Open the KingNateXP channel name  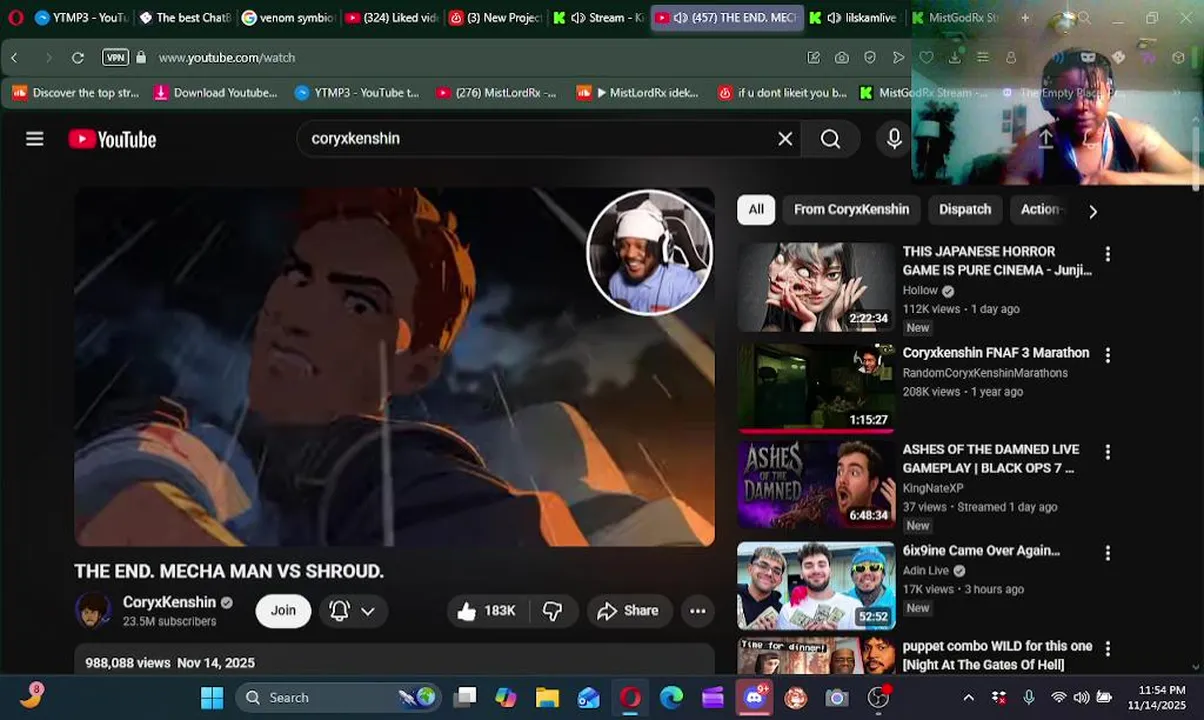tap(933, 488)
